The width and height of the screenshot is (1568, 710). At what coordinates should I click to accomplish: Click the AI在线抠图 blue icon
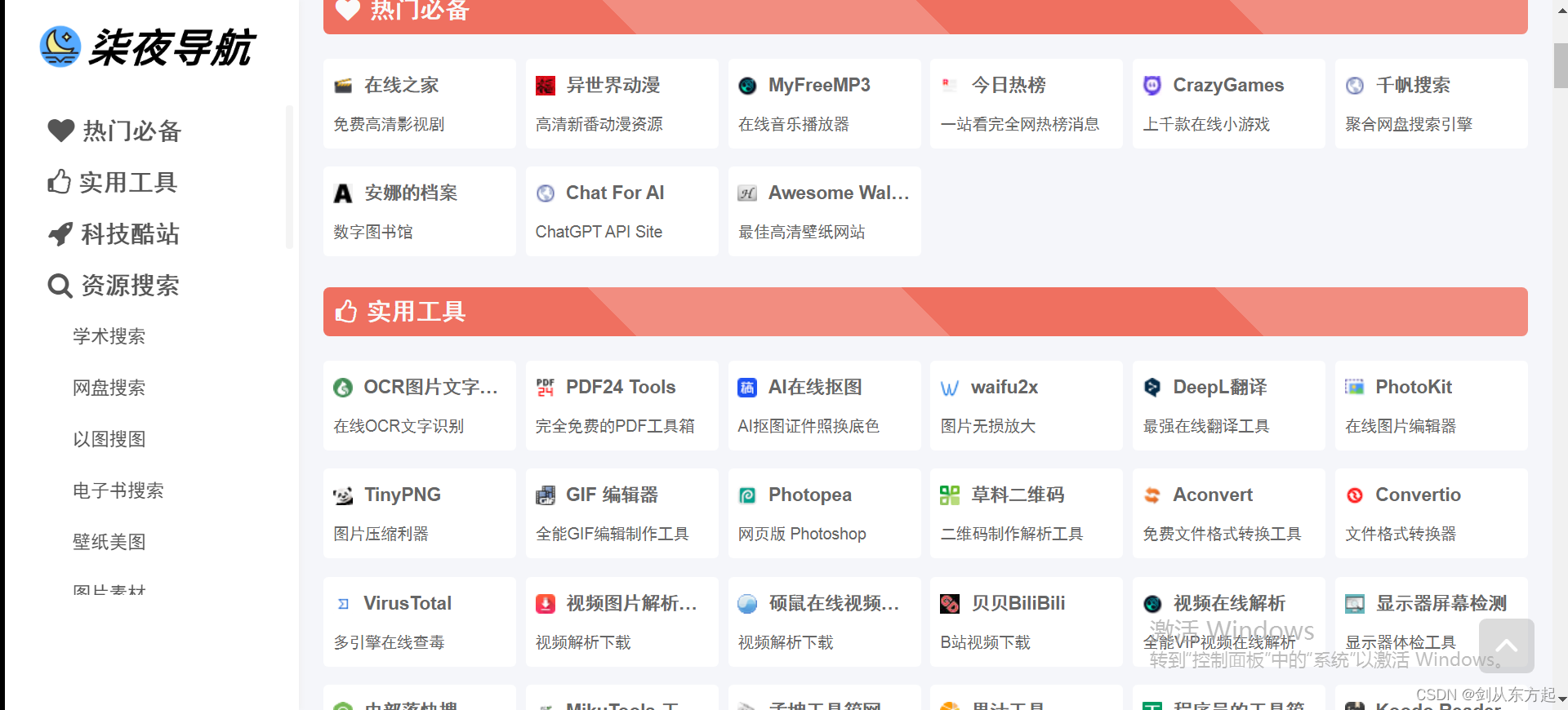[747, 388]
